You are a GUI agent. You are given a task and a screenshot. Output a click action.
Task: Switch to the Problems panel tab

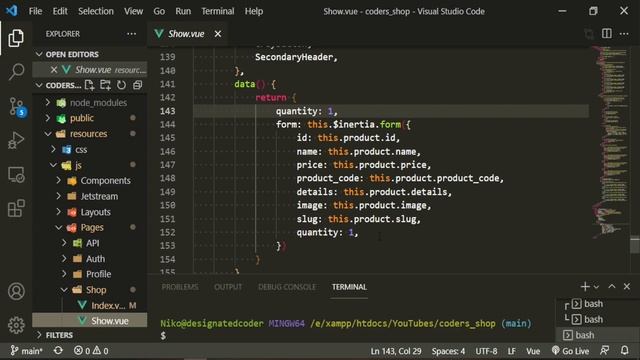[x=180, y=287]
